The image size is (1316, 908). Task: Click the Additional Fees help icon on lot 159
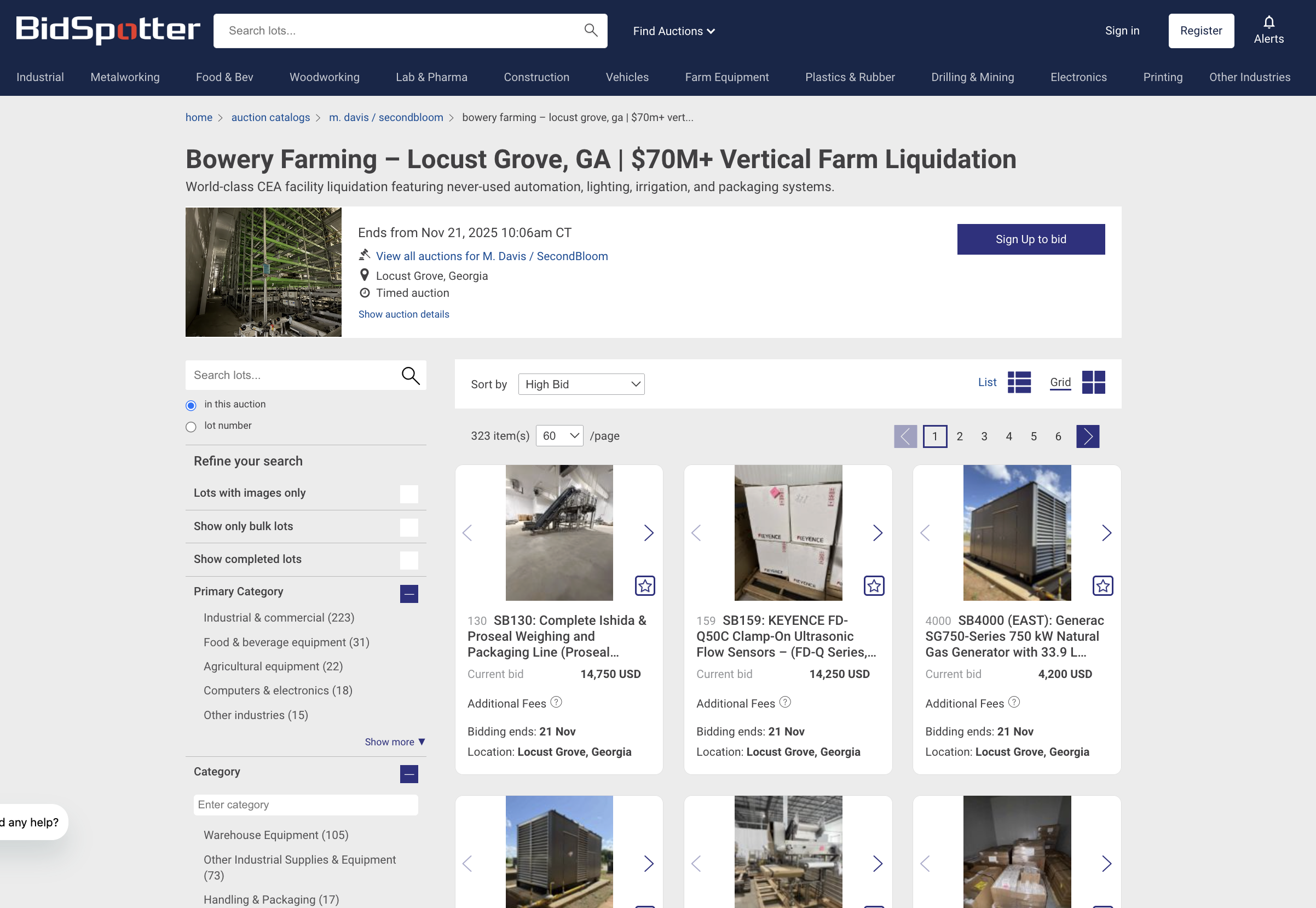785,702
